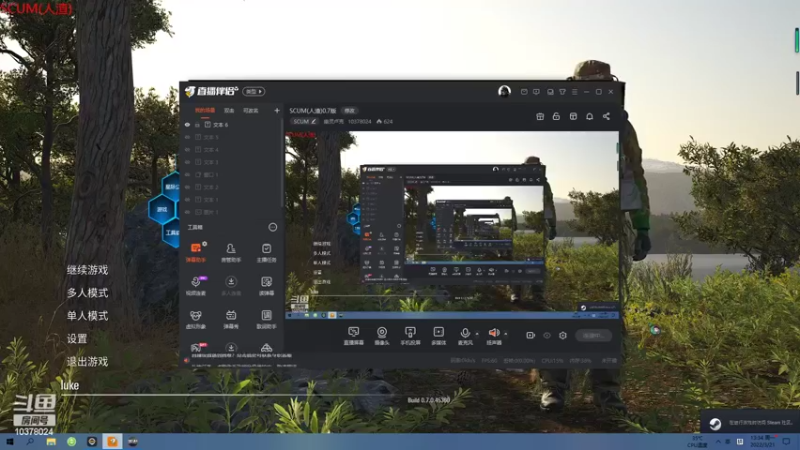
Task: Open the notification bell above the preview
Action: (589, 116)
